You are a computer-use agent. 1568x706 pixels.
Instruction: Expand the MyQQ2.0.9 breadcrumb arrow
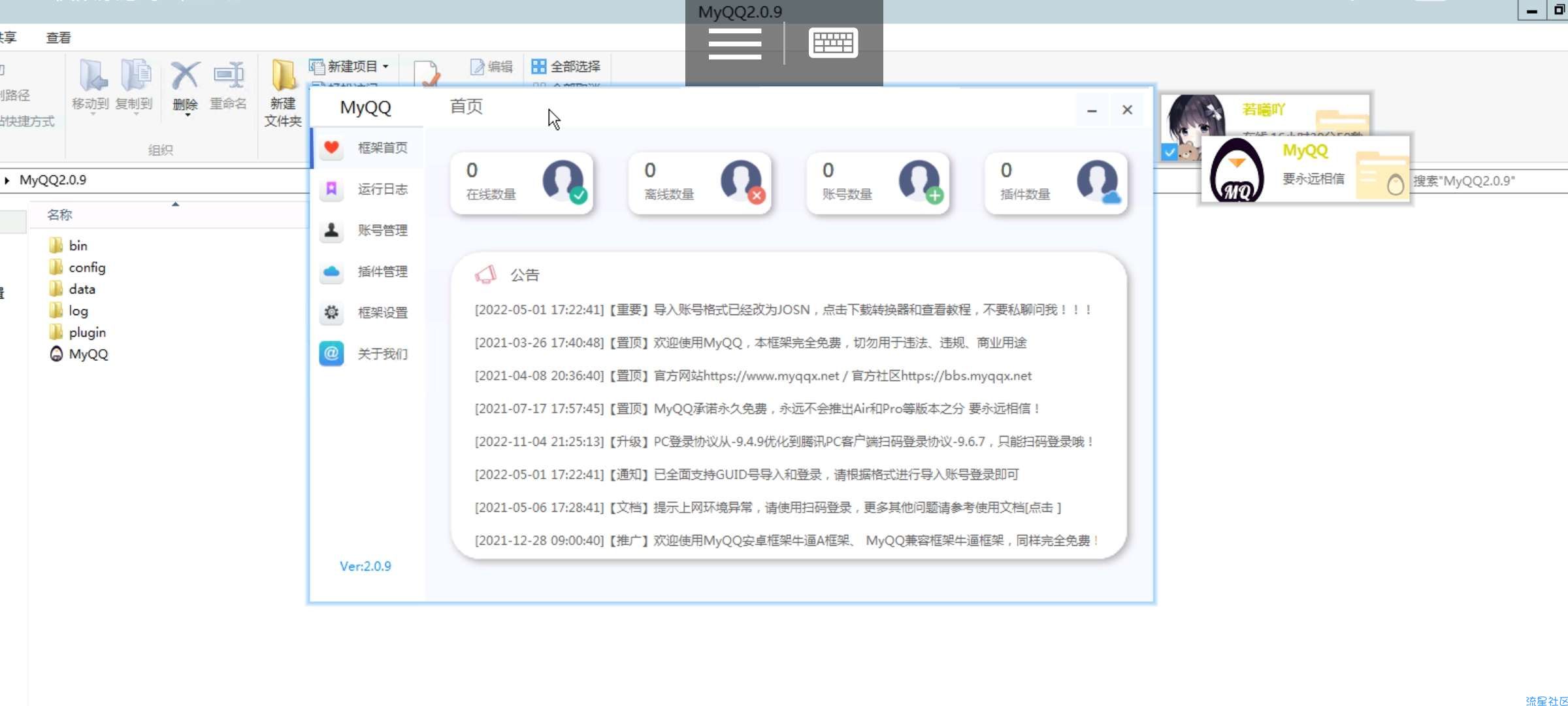point(7,180)
